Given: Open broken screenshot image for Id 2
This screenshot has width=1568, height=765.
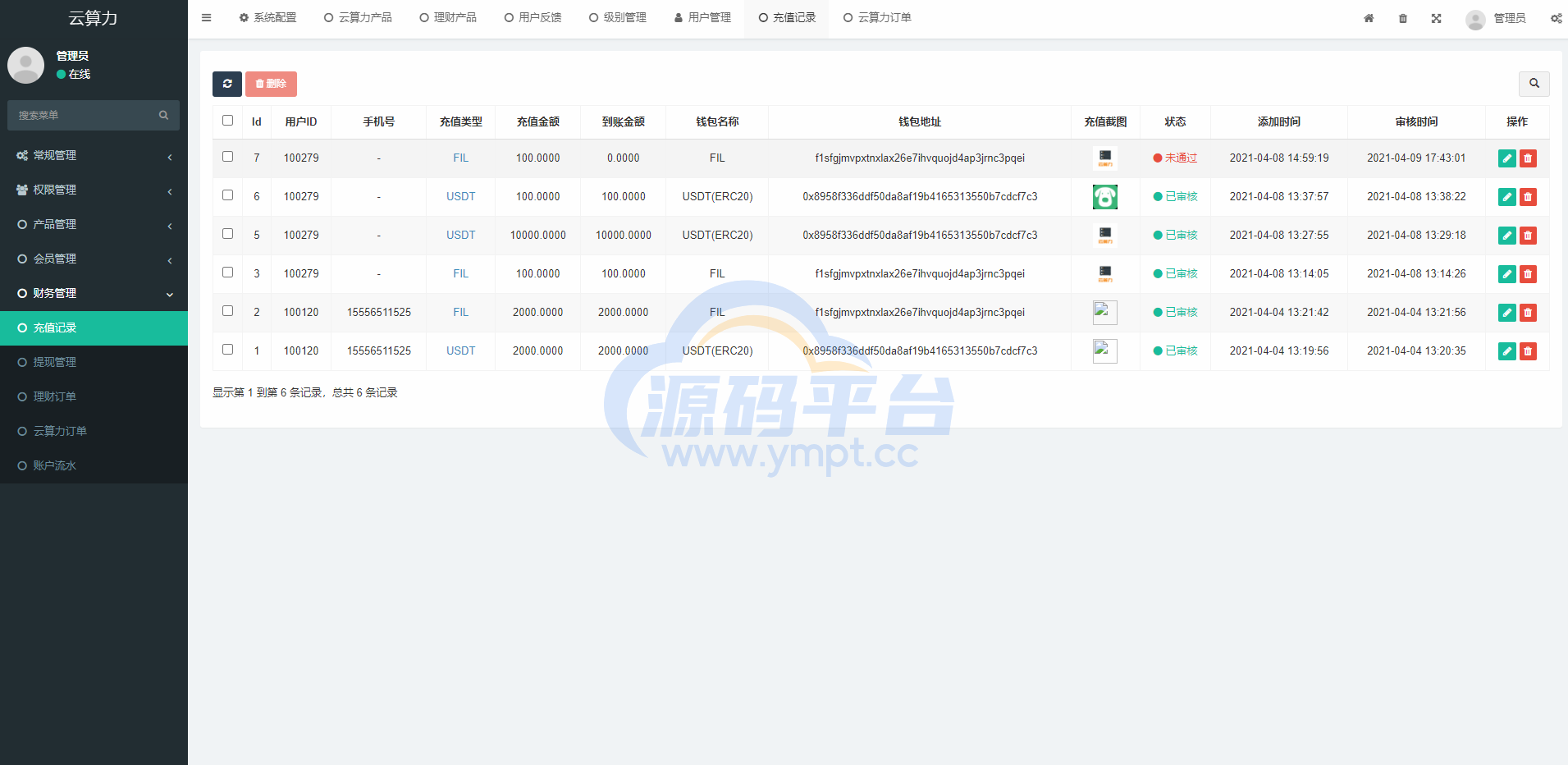Looking at the screenshot, I should [1105, 313].
